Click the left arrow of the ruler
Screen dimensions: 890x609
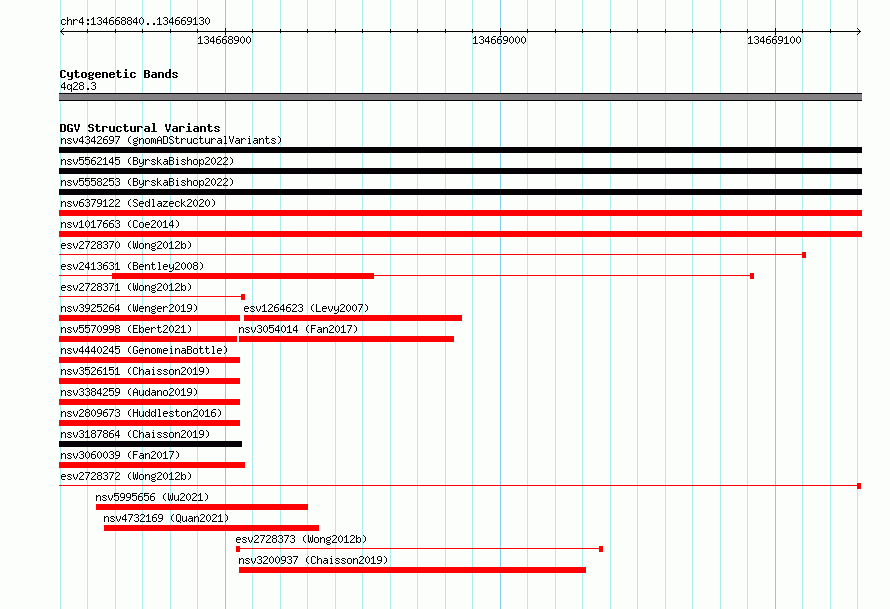pos(62,31)
